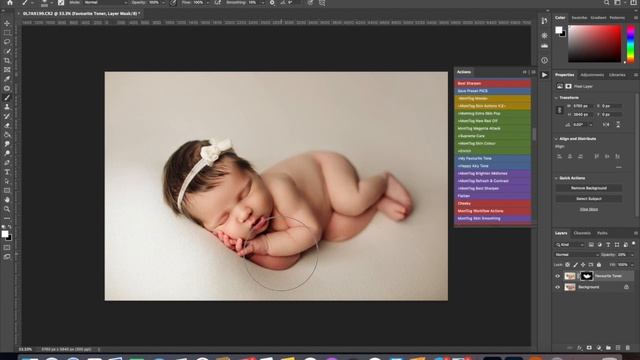640x360 pixels.
Task: Open the brush Mode dropdown
Action: (105, 2)
